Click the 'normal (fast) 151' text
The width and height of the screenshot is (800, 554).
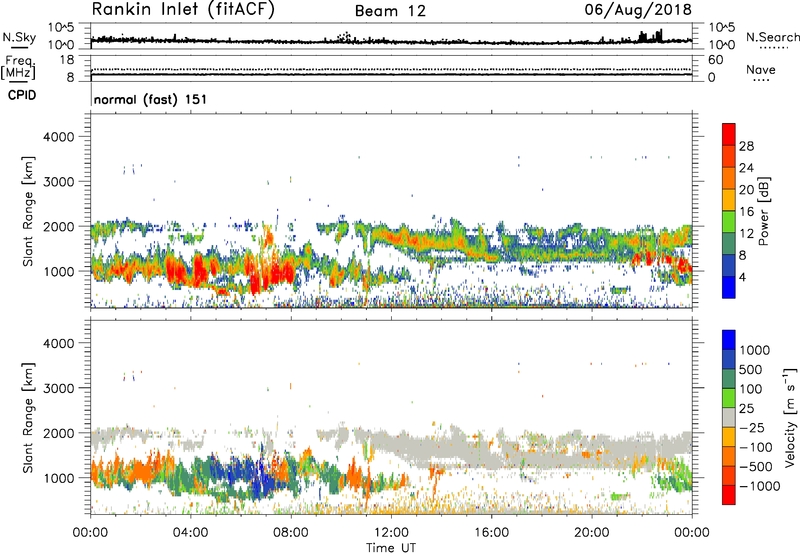(x=151, y=99)
